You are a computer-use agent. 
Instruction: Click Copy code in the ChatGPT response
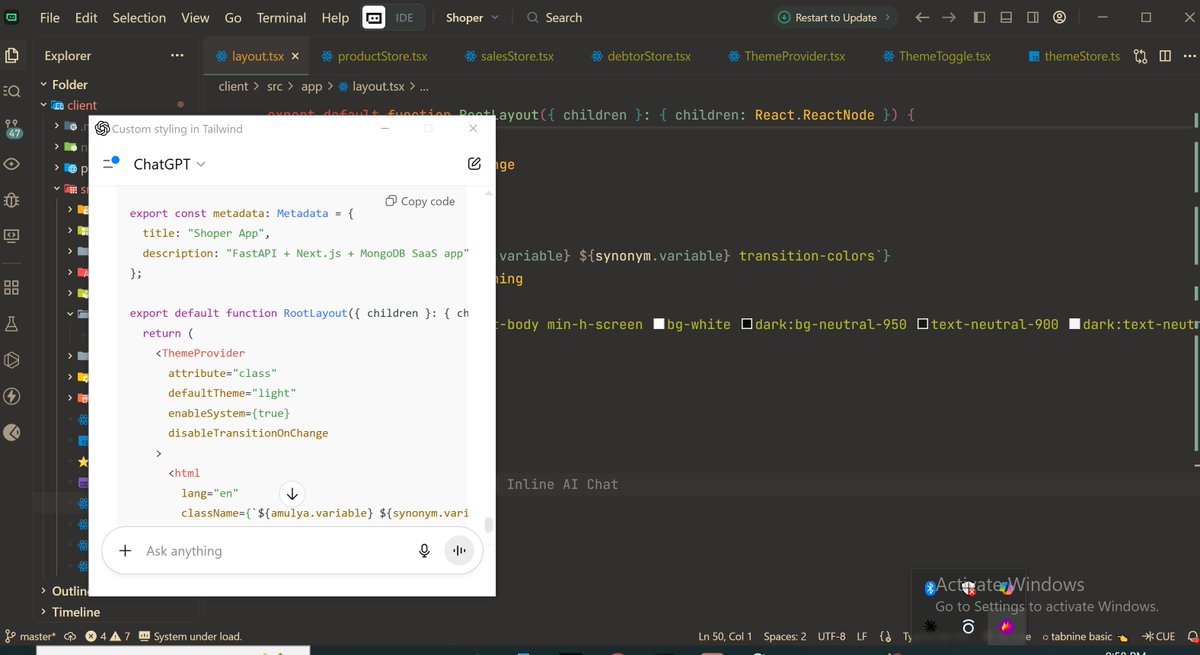[x=420, y=201]
